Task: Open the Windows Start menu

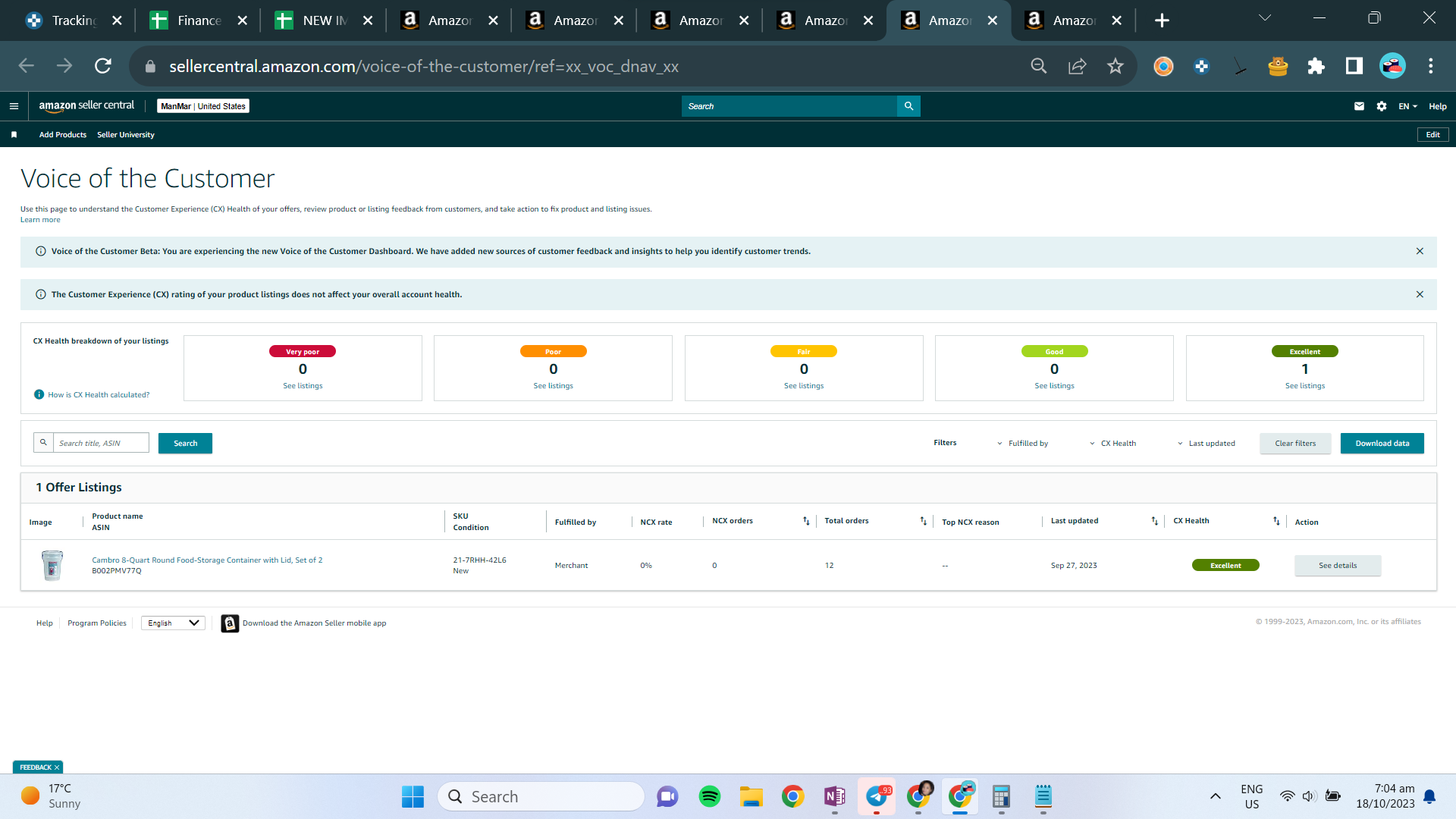Action: [x=413, y=796]
